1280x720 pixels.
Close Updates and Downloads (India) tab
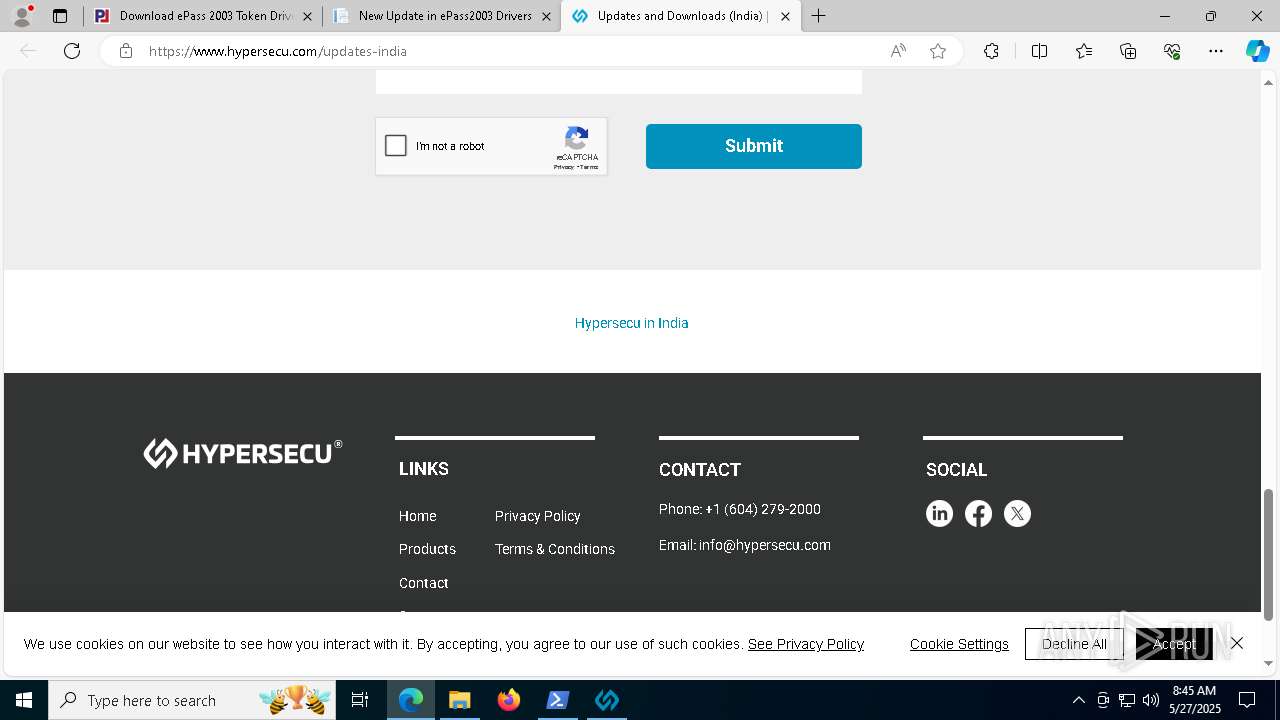click(x=785, y=16)
